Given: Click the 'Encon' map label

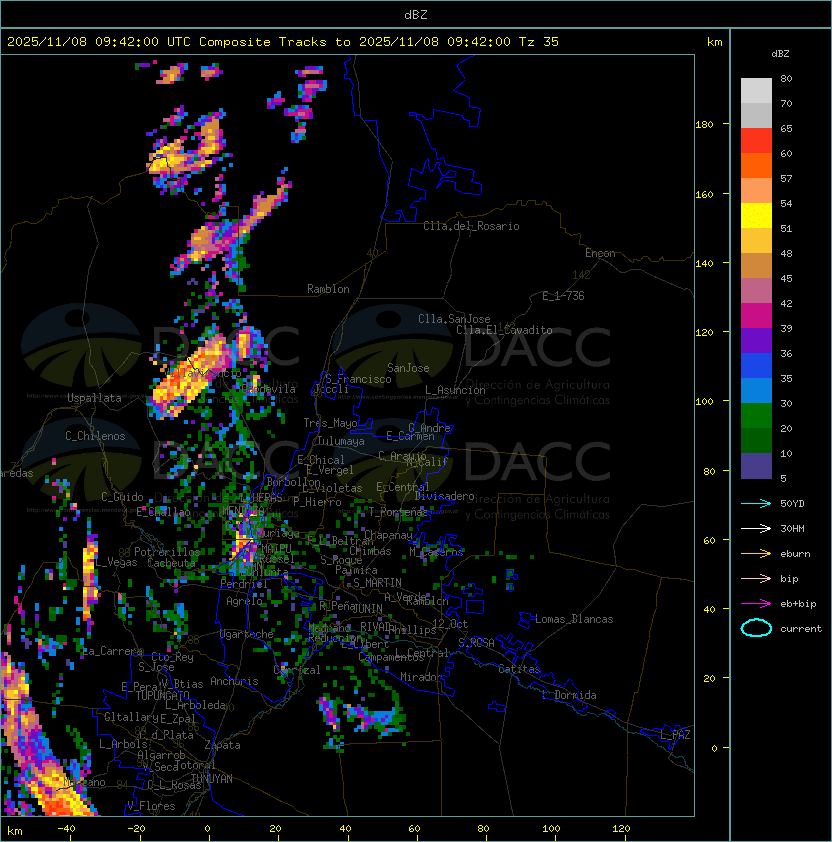Looking at the screenshot, I should (600, 253).
